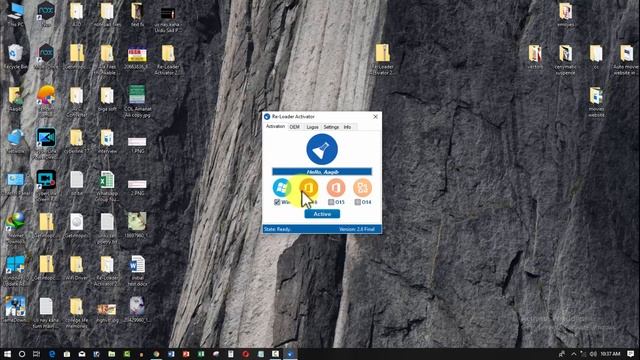Image resolution: width=640 pixels, height=360 pixels.
Task: Click the 'Version: 2.6 Final' status text
Action: tap(357, 229)
